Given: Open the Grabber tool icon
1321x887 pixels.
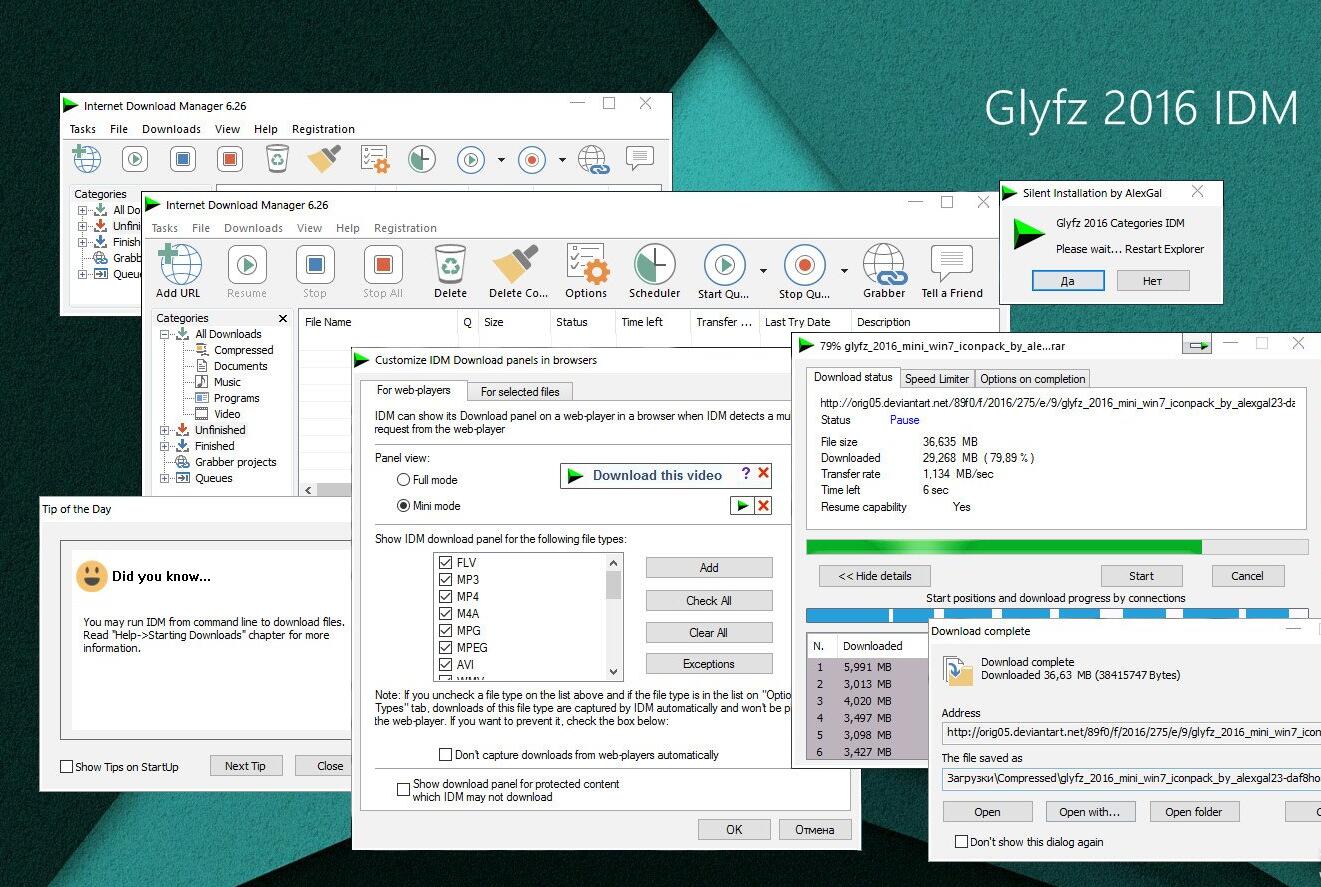Looking at the screenshot, I should point(884,265).
